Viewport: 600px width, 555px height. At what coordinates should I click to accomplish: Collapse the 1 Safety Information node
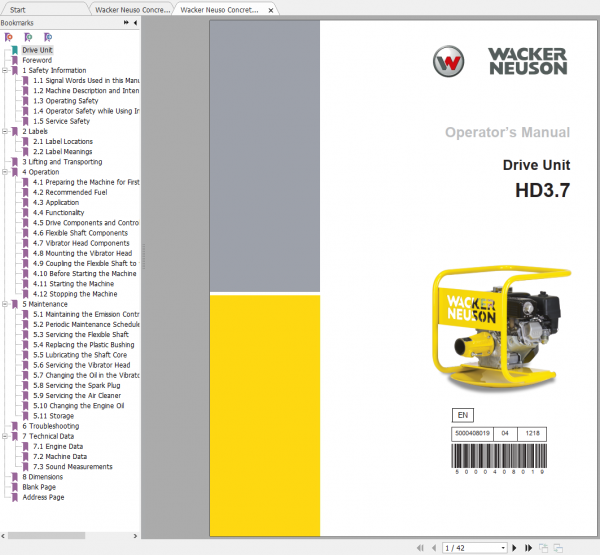[5, 70]
